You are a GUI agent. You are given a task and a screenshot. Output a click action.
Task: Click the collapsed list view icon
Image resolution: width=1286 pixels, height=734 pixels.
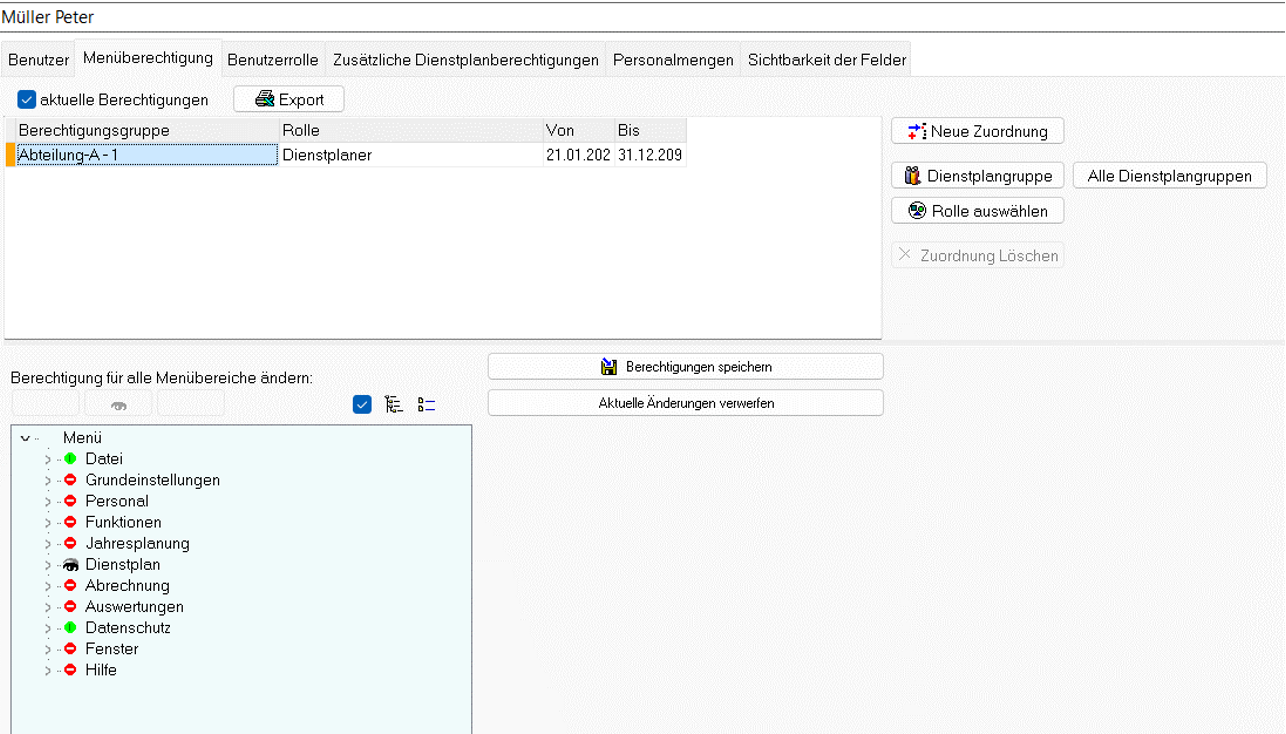pos(427,404)
